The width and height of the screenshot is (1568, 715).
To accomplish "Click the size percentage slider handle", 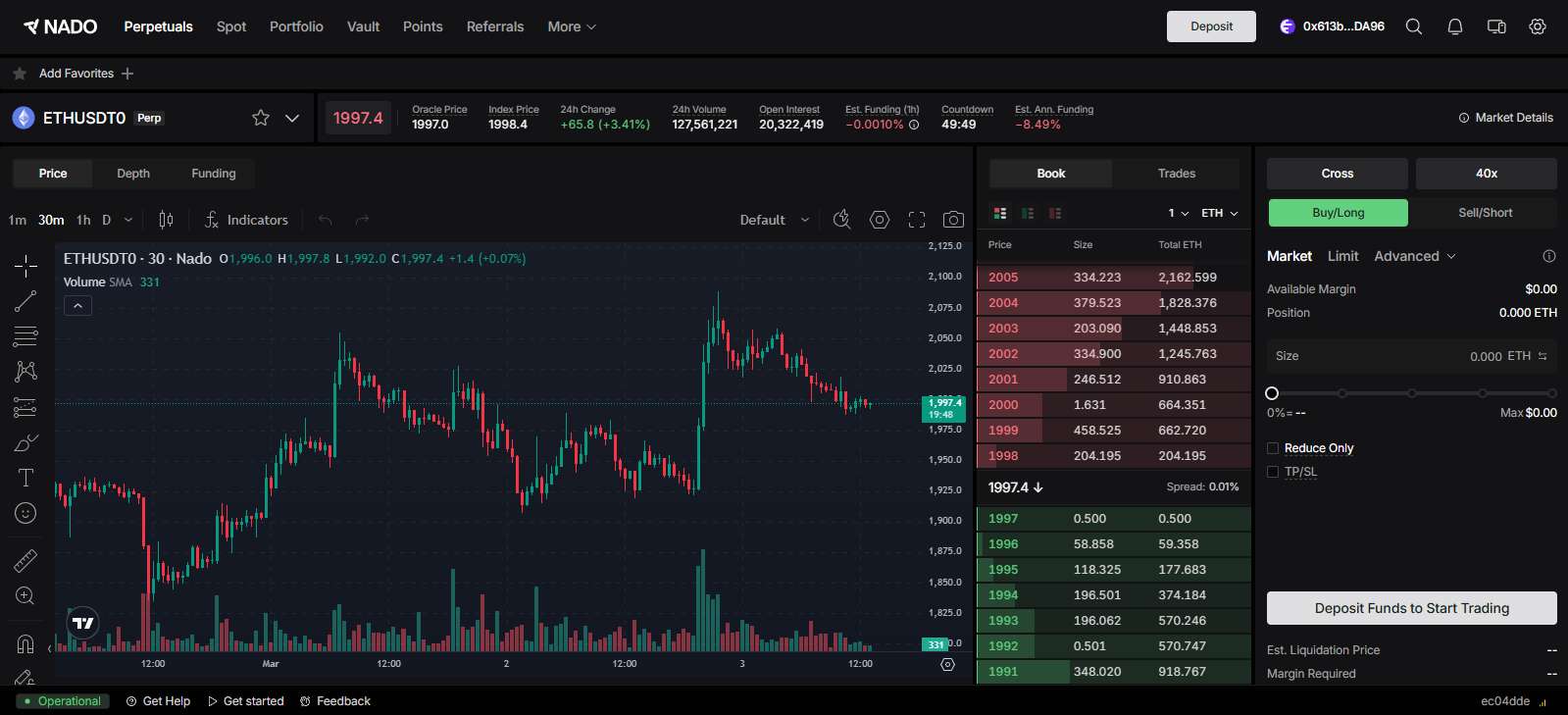I will (x=1272, y=393).
